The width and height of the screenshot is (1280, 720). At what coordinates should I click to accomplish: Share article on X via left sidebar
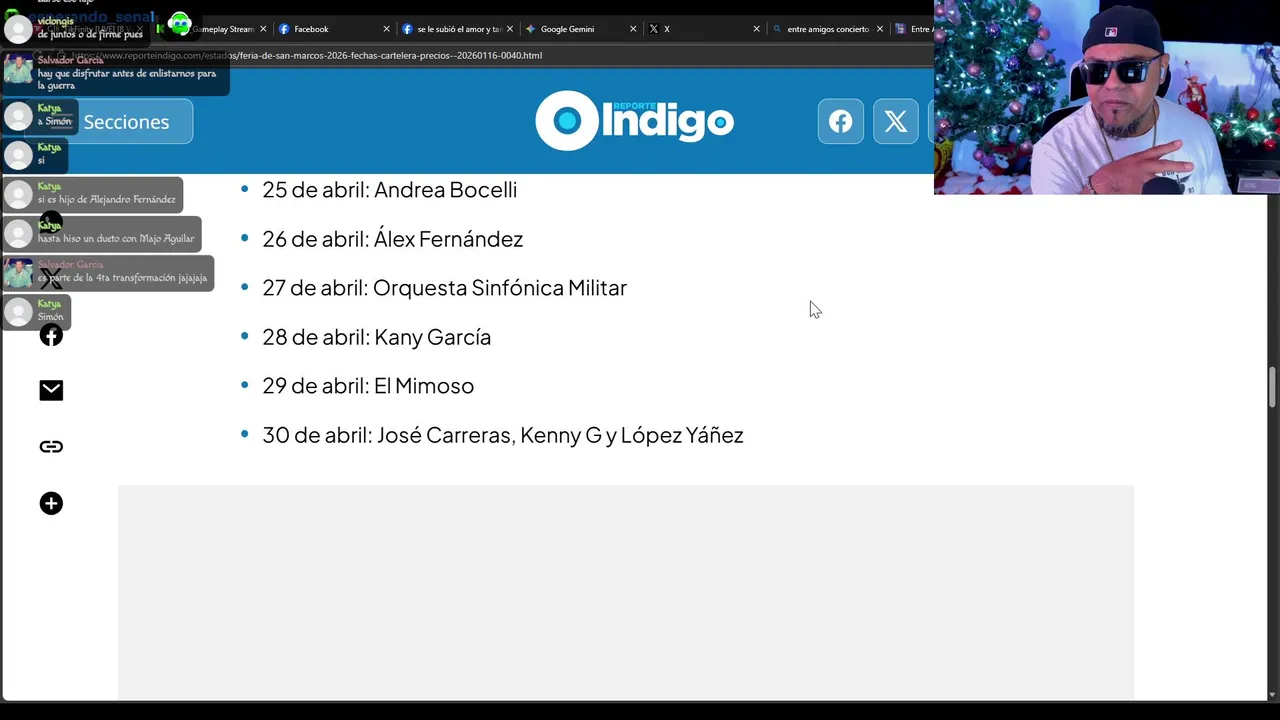tap(51, 279)
